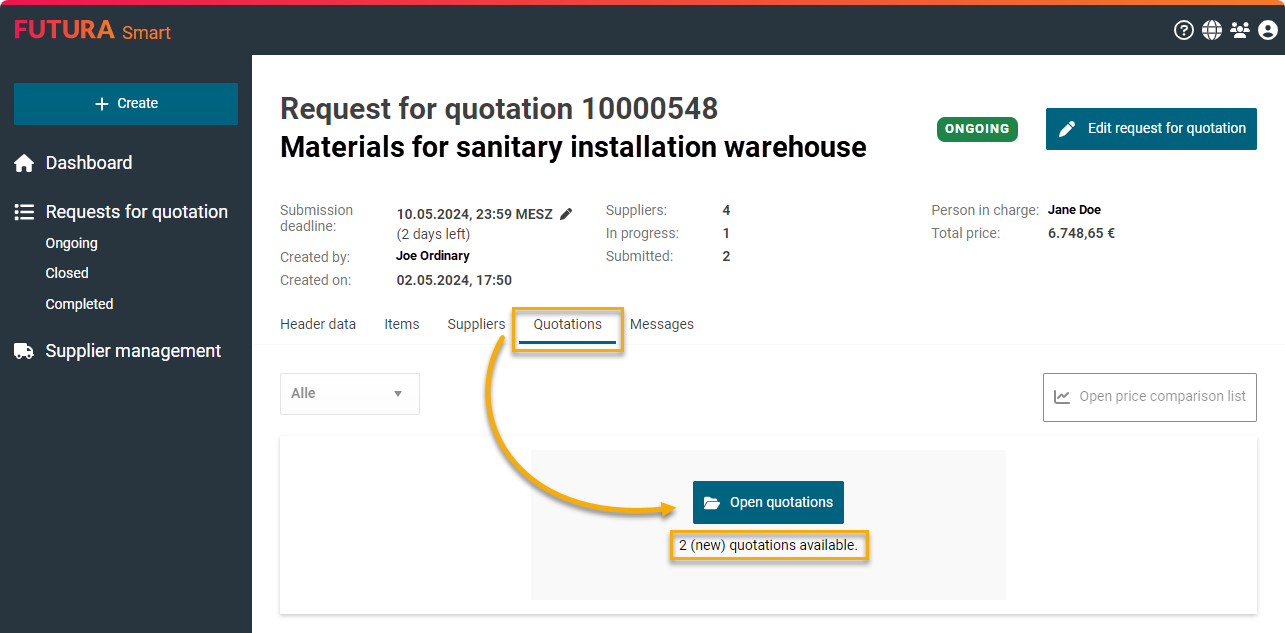
Task: Click pencil icon beside submission deadline
Action: click(566, 214)
